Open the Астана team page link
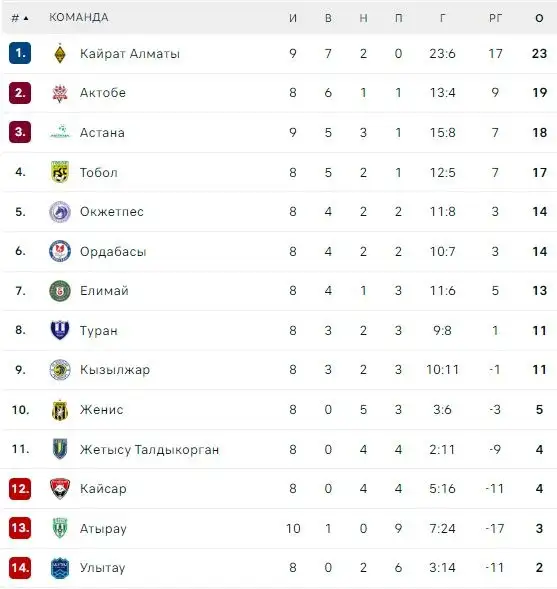This screenshot has width=557, height=589. coord(102,133)
